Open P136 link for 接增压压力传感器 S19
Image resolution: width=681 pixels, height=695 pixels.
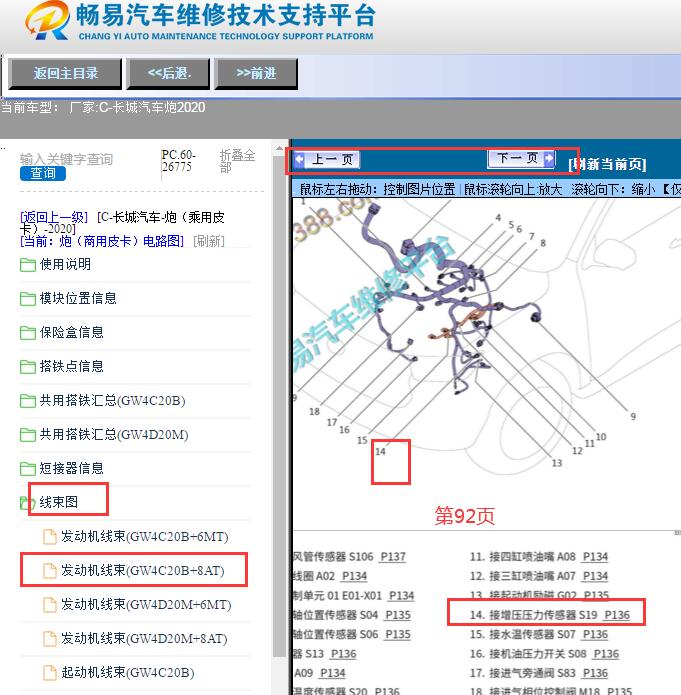[x=617, y=615]
